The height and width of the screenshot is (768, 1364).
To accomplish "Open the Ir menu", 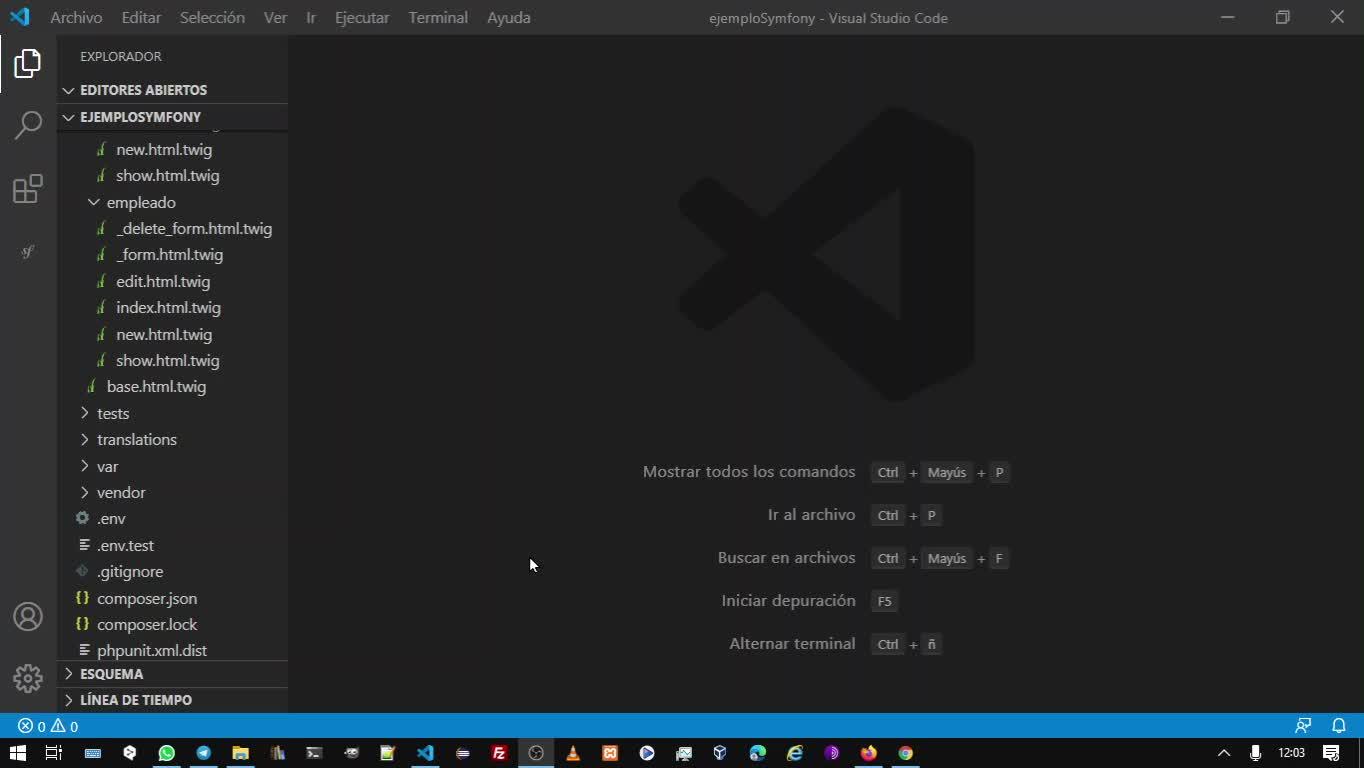I will [311, 18].
